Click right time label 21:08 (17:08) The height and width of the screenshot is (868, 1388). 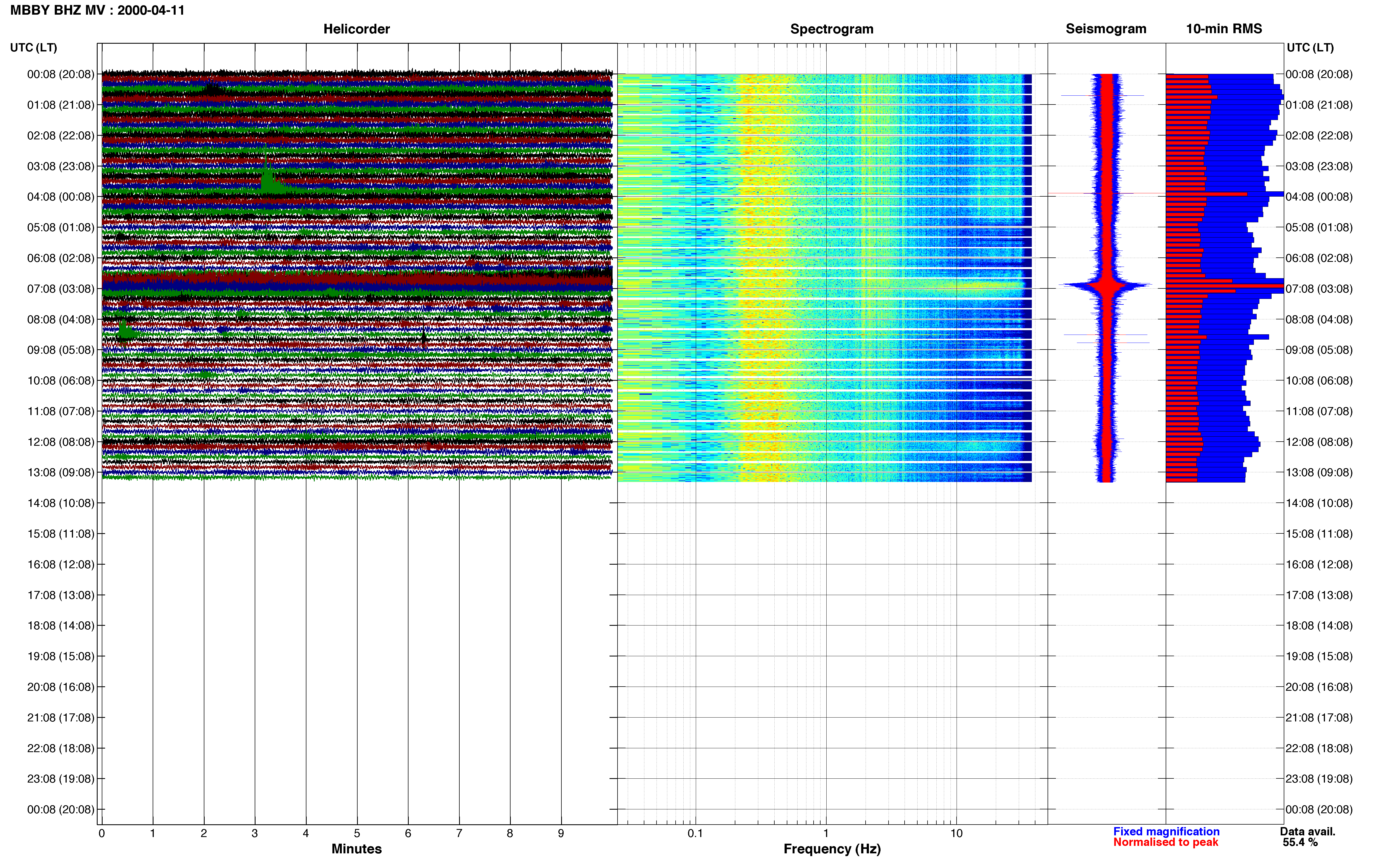(x=1319, y=718)
